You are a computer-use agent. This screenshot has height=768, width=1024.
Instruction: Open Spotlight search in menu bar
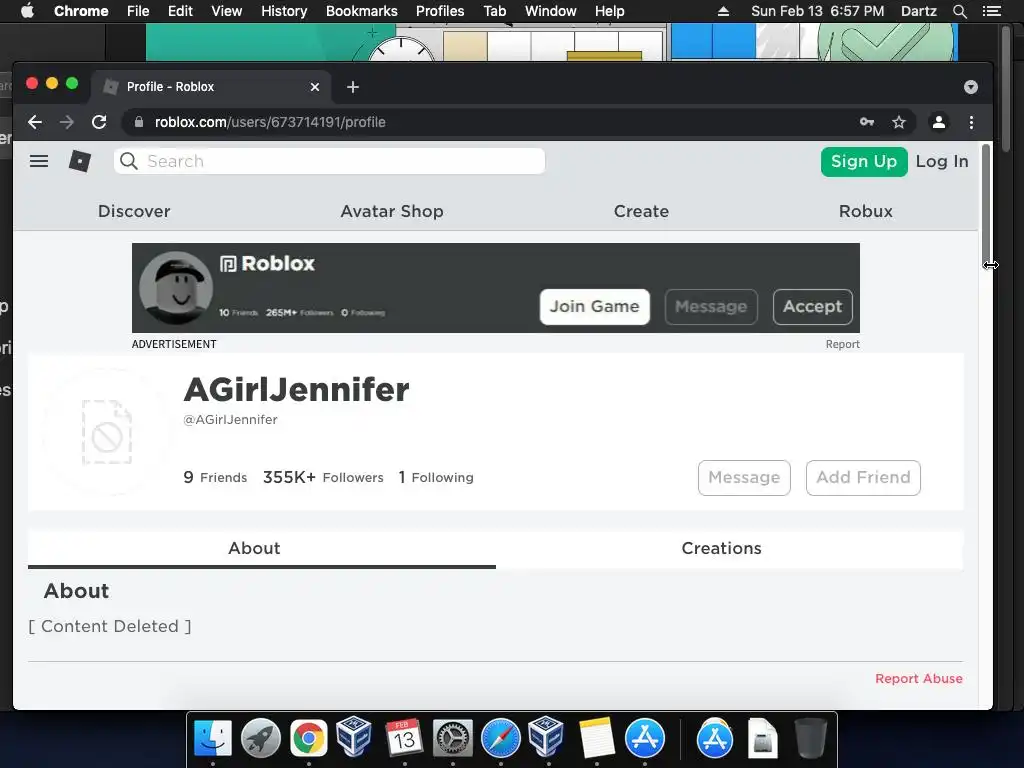tap(959, 11)
